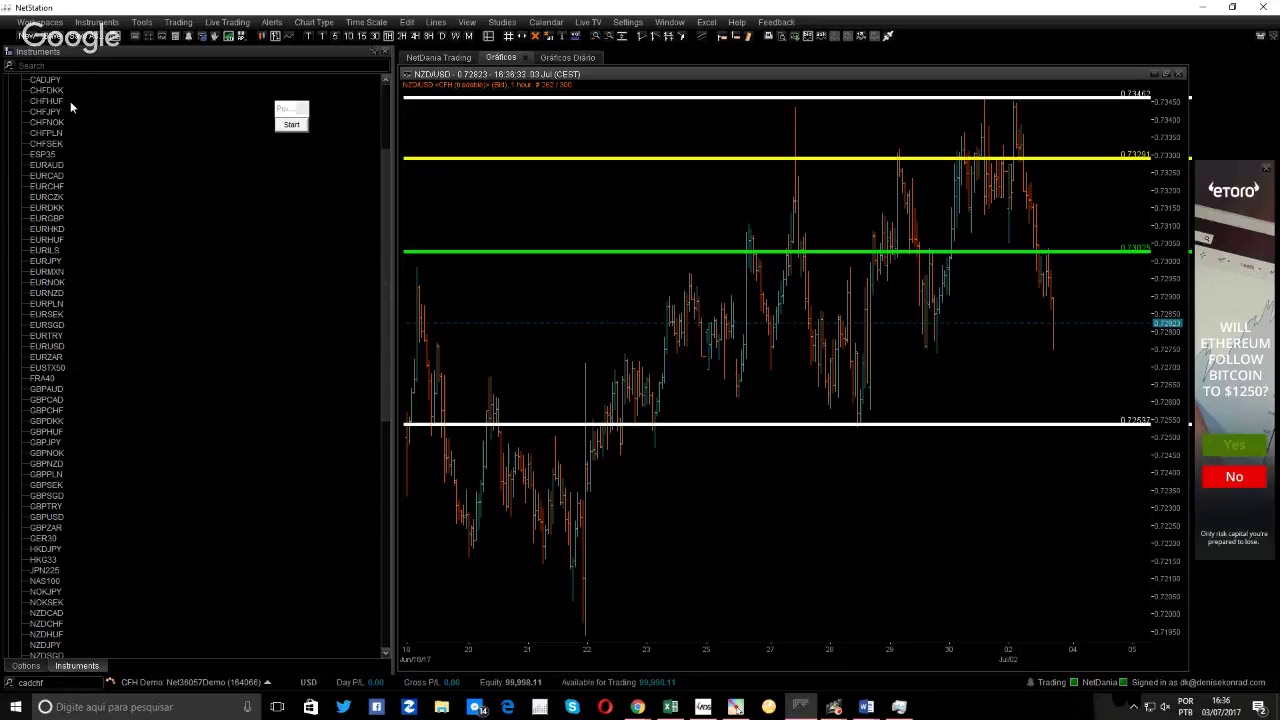Close the eToro advertisement
This screenshot has width=1280, height=720.
1266,169
